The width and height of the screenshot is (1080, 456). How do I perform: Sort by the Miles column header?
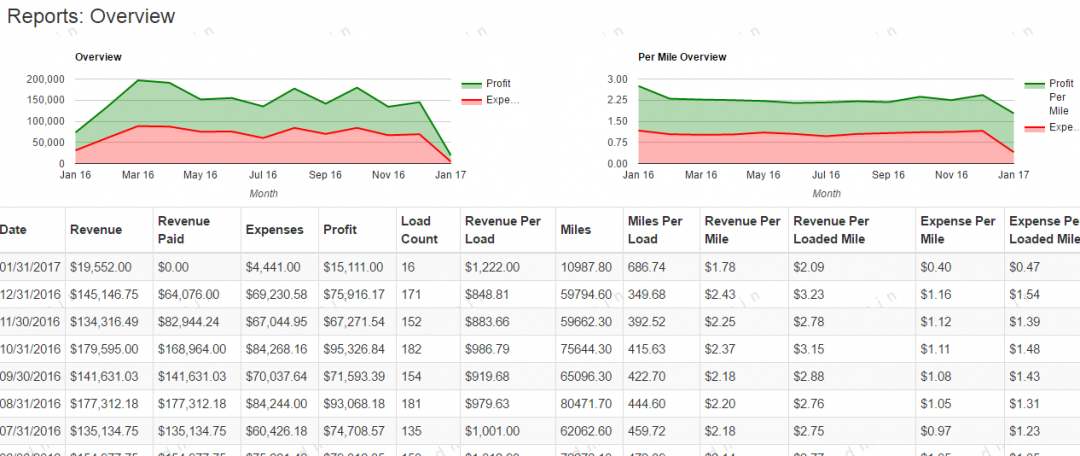pos(576,230)
